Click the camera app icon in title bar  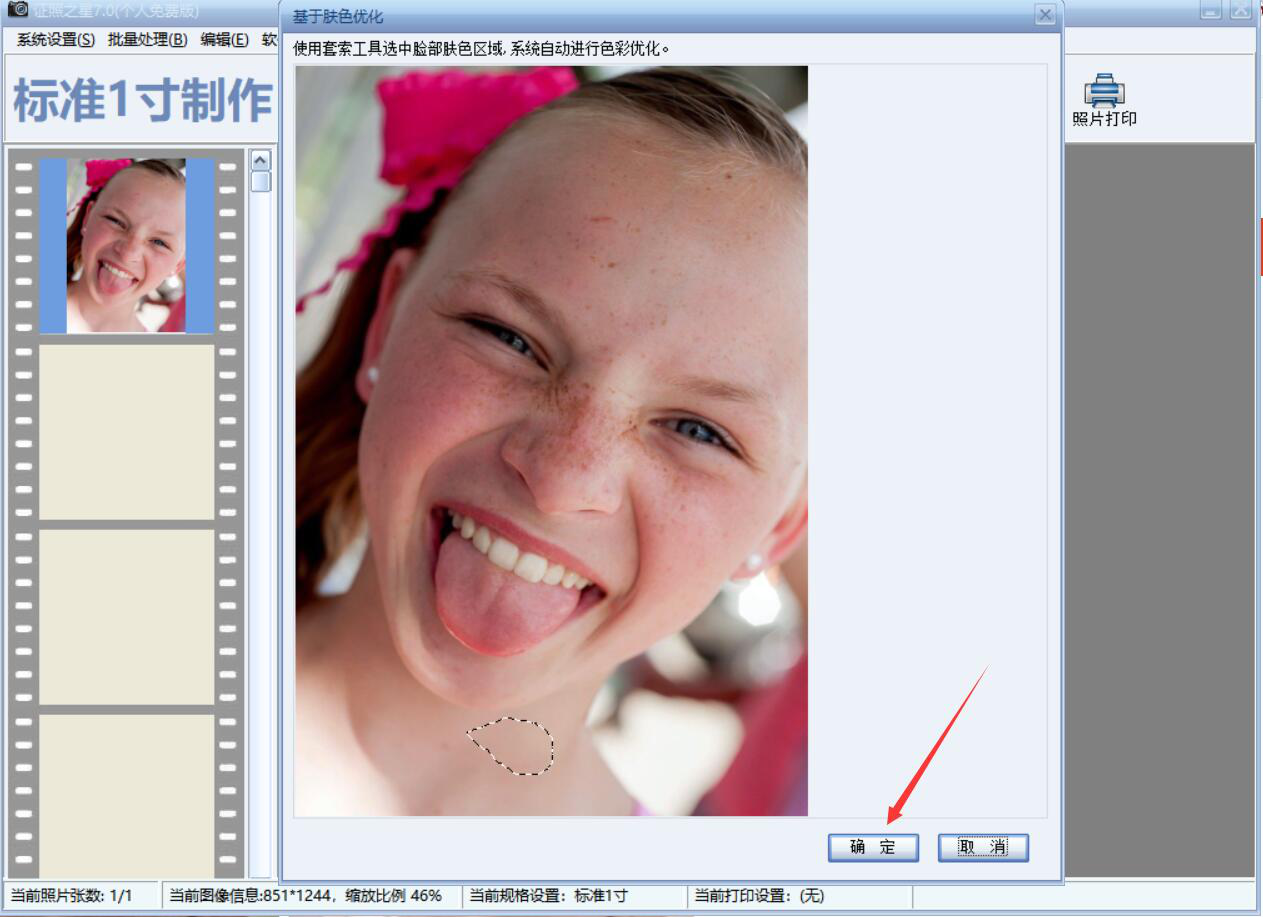pyautogui.click(x=17, y=9)
